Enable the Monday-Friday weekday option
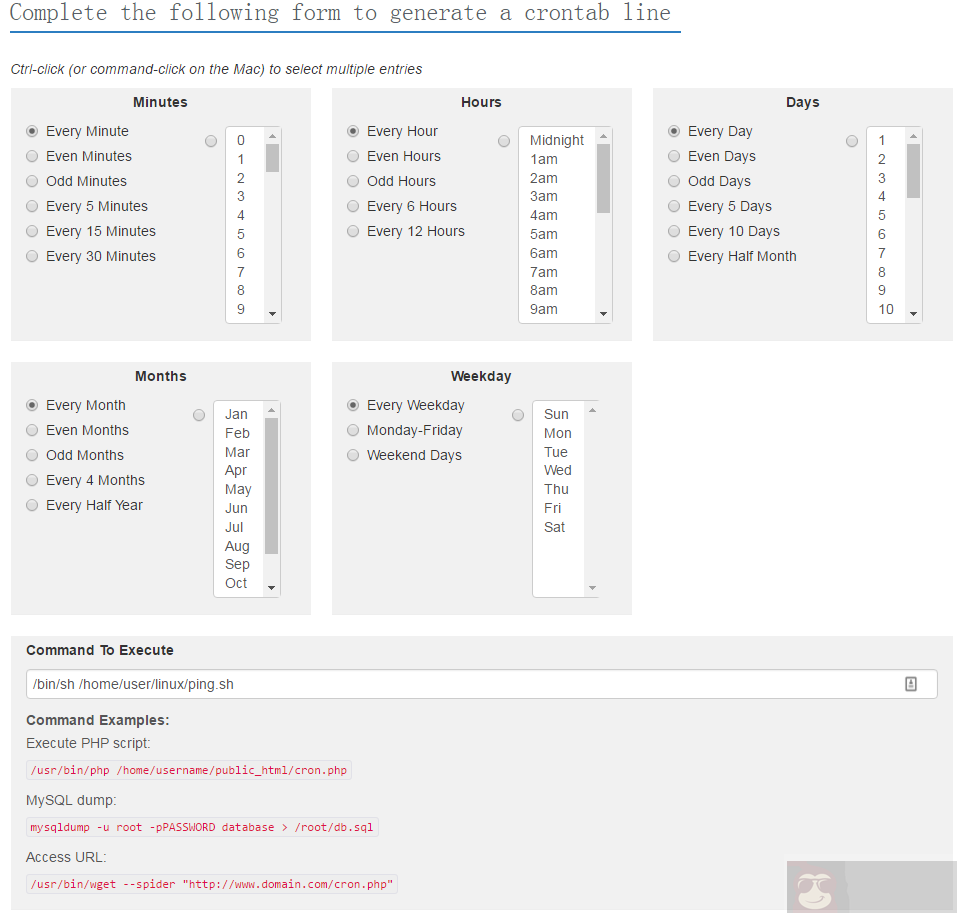The height and width of the screenshot is (918, 967). (353, 430)
